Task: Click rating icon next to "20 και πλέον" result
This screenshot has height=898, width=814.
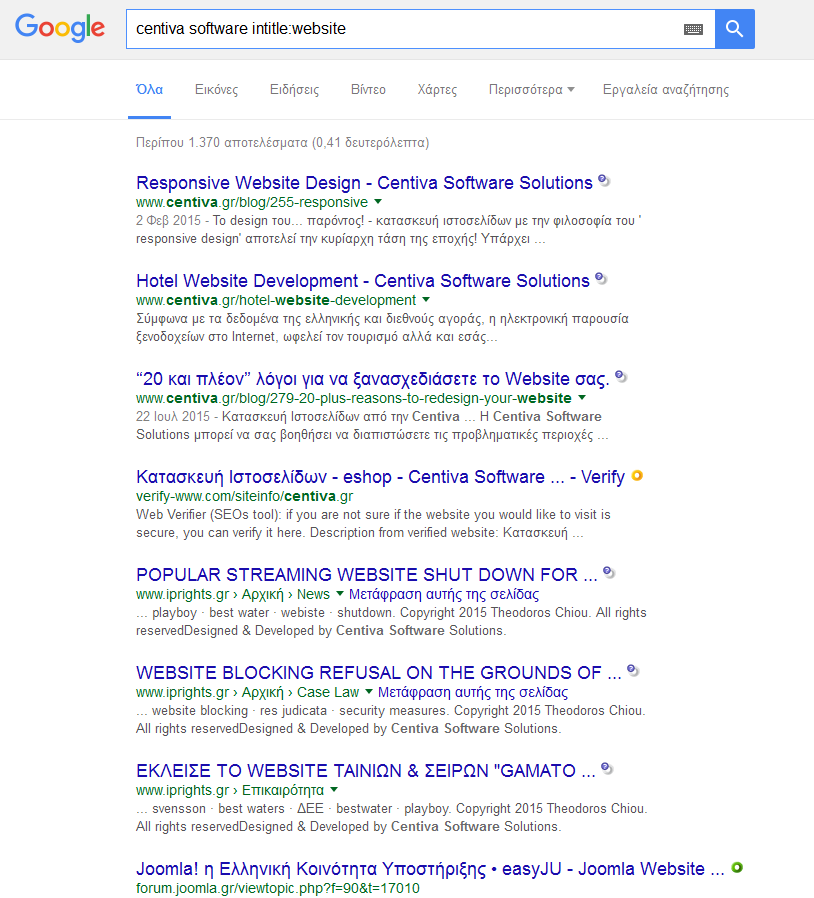Action: 621,377
